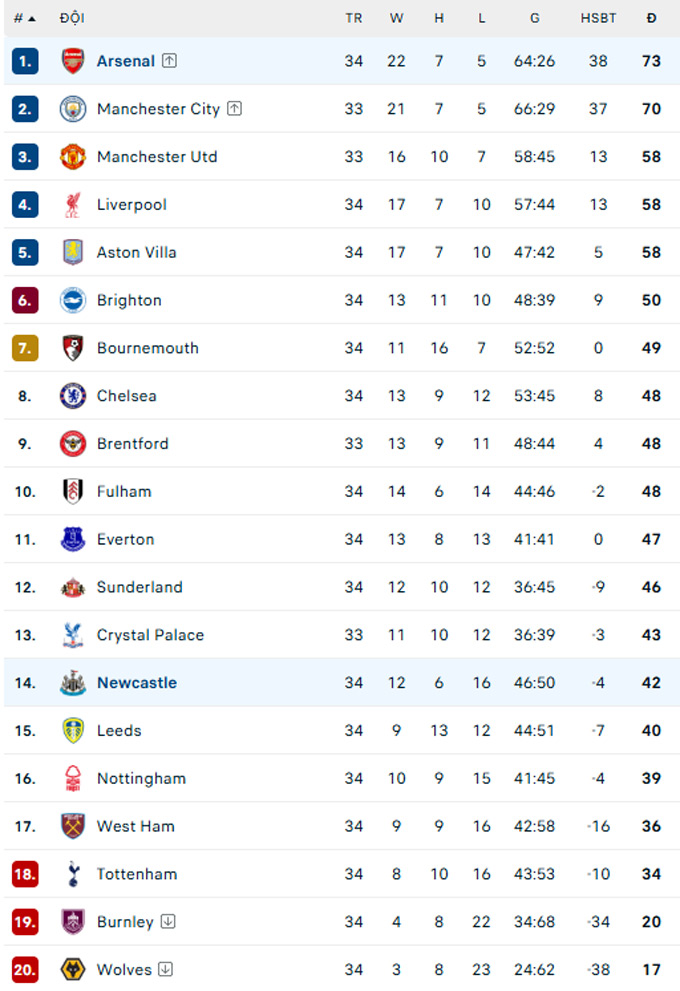Click the Manchester City crest icon
Screen dimensions: 680x991
pyautogui.click(x=73, y=109)
